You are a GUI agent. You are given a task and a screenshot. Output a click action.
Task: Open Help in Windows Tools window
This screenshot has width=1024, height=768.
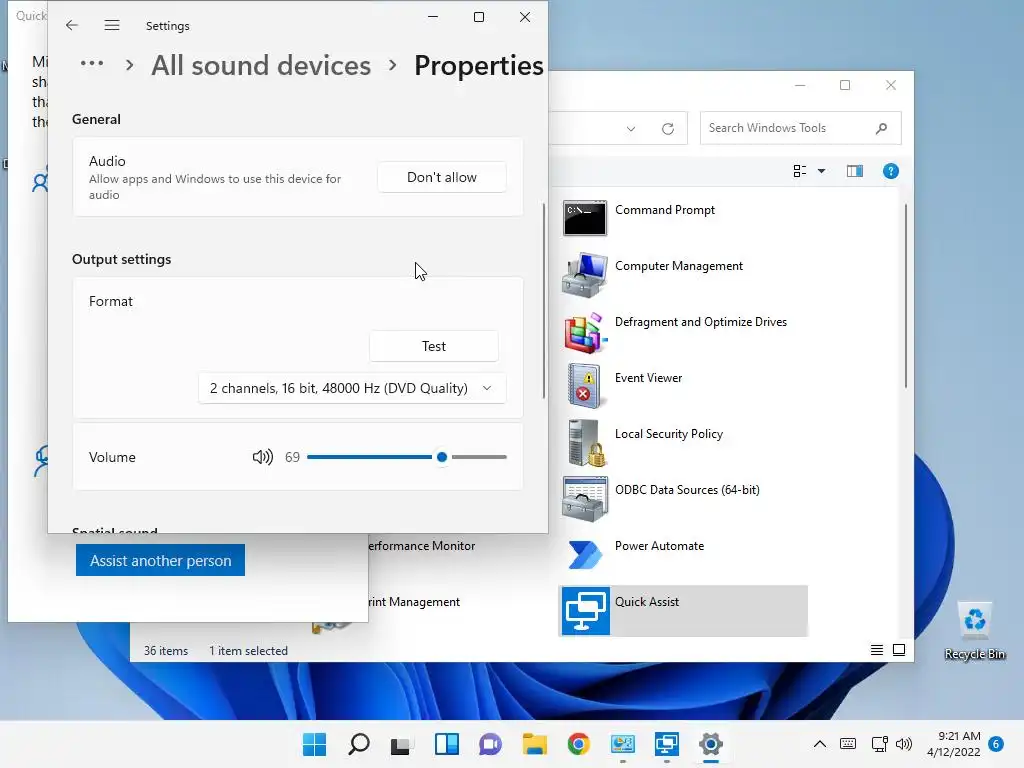[x=891, y=171]
